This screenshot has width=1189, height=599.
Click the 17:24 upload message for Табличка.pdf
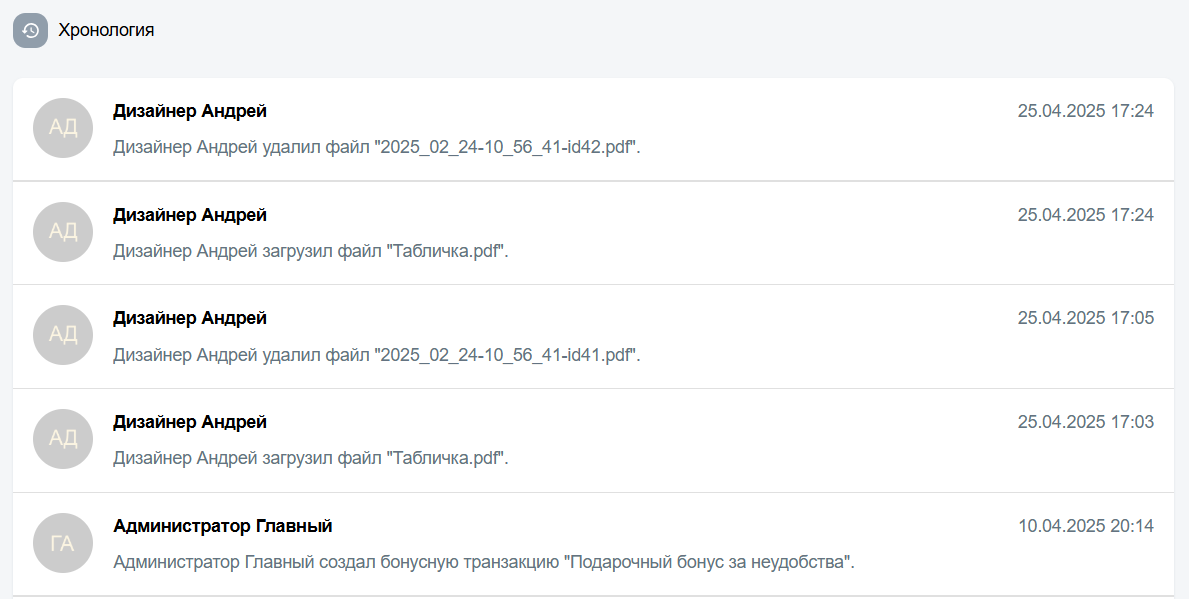coord(311,250)
